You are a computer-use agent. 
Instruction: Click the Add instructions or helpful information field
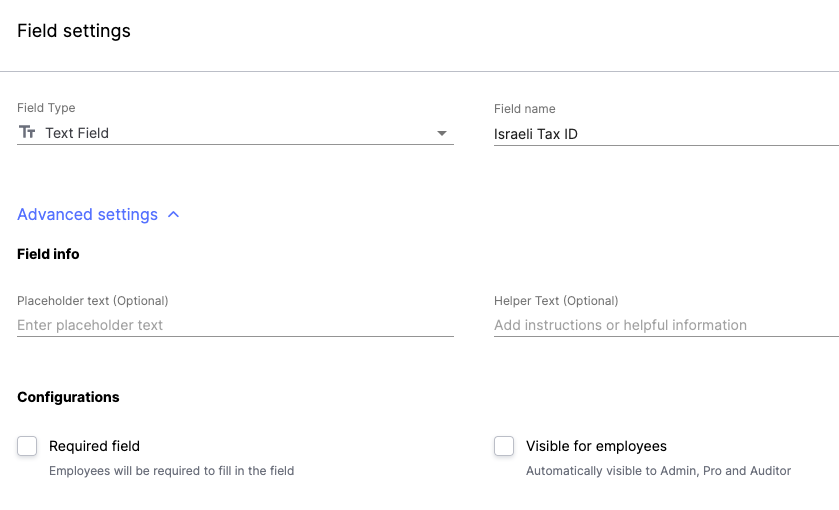tap(666, 325)
